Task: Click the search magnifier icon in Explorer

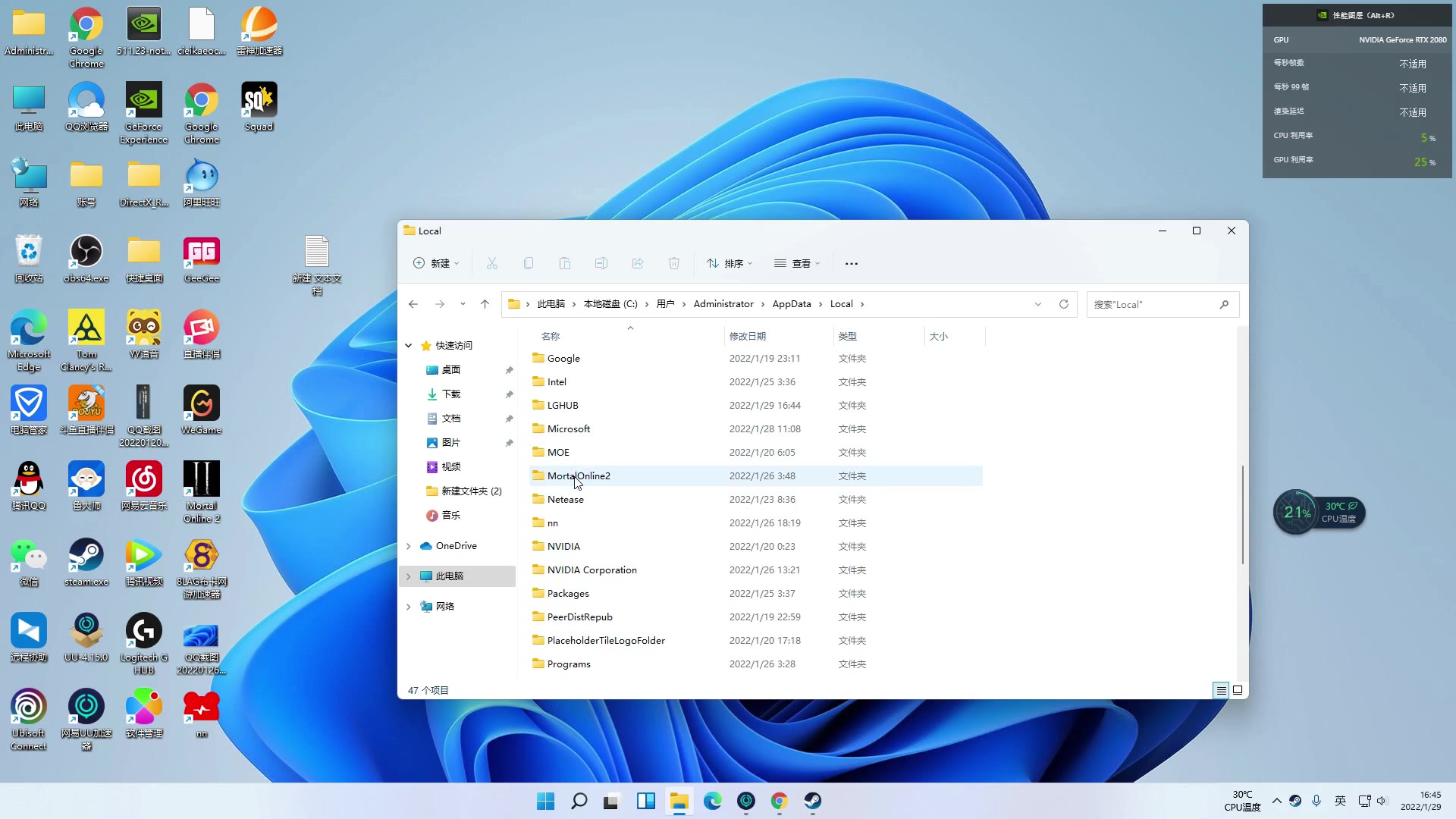Action: click(x=1224, y=304)
